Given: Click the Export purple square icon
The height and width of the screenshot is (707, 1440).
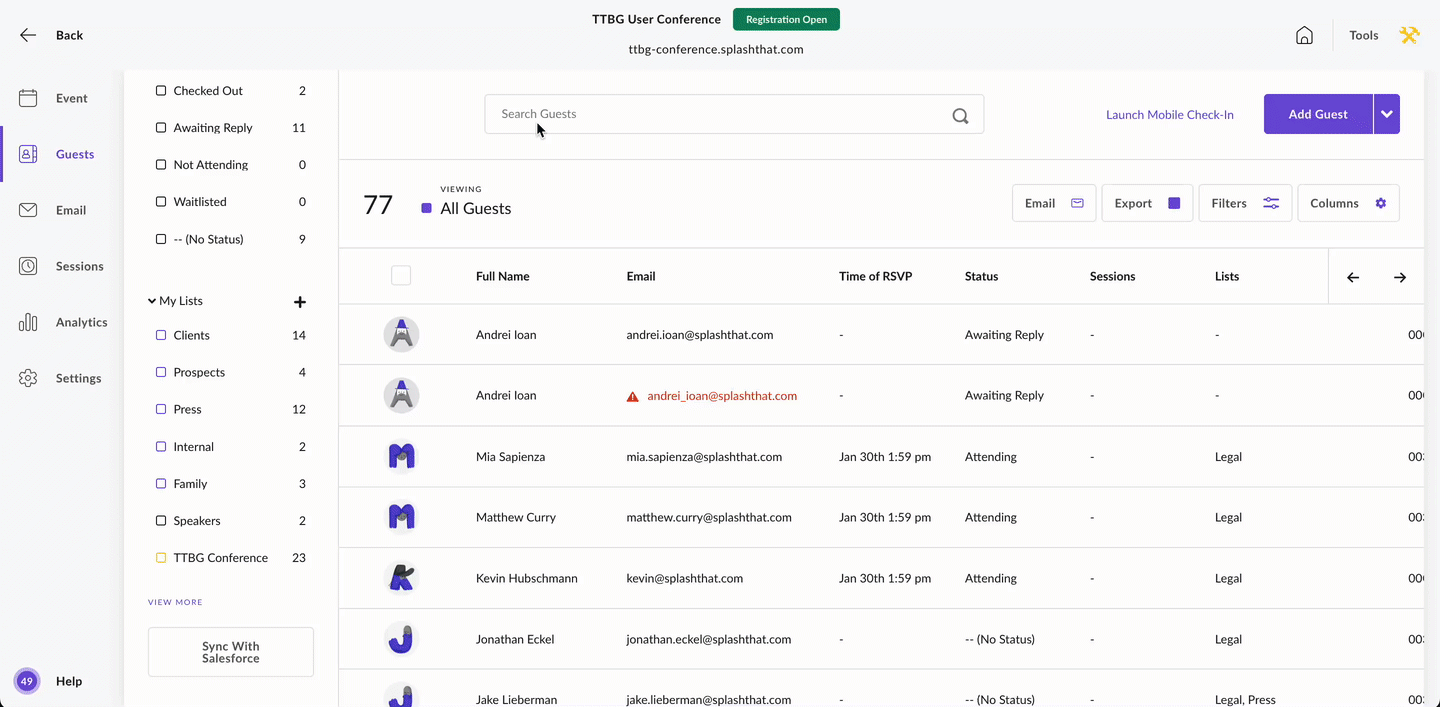Looking at the screenshot, I should pos(1174,203).
